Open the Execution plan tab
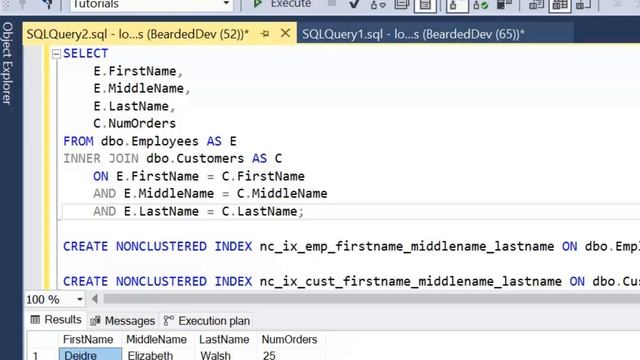Image resolution: width=640 pixels, height=360 pixels. pyautogui.click(x=207, y=321)
